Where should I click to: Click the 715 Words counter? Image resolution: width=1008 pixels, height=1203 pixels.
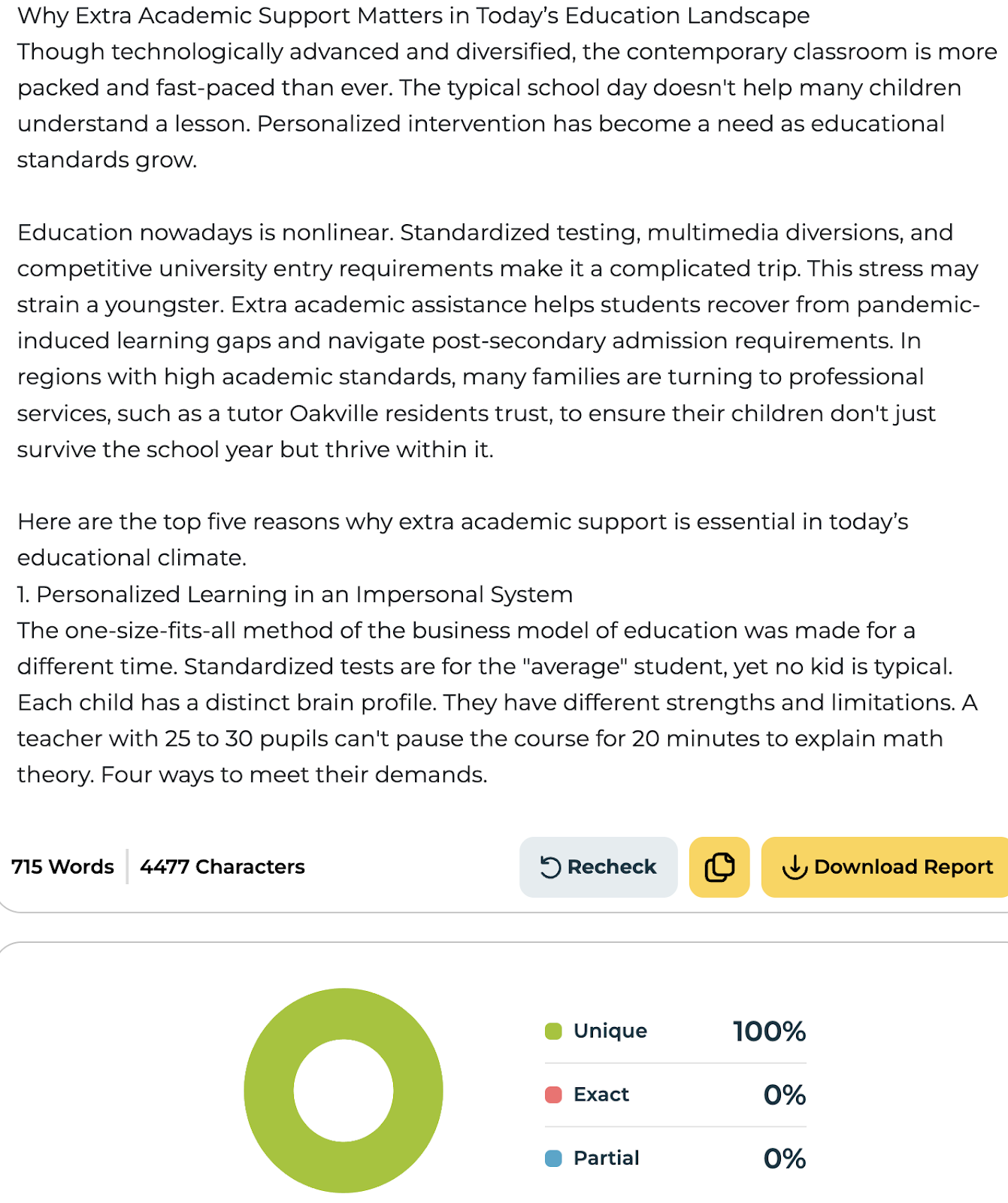coord(62,867)
